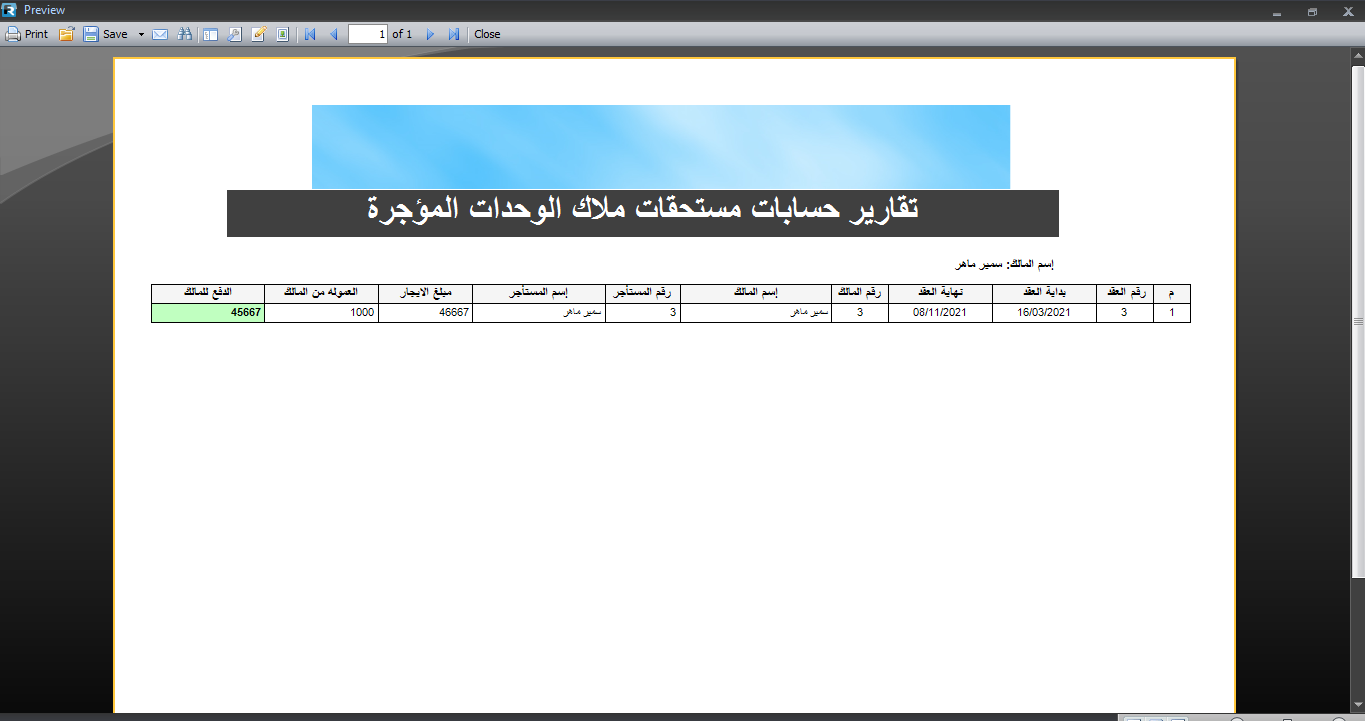Image resolution: width=1365 pixels, height=721 pixels.
Task: Go to the first page
Action: pyautogui.click(x=310, y=34)
